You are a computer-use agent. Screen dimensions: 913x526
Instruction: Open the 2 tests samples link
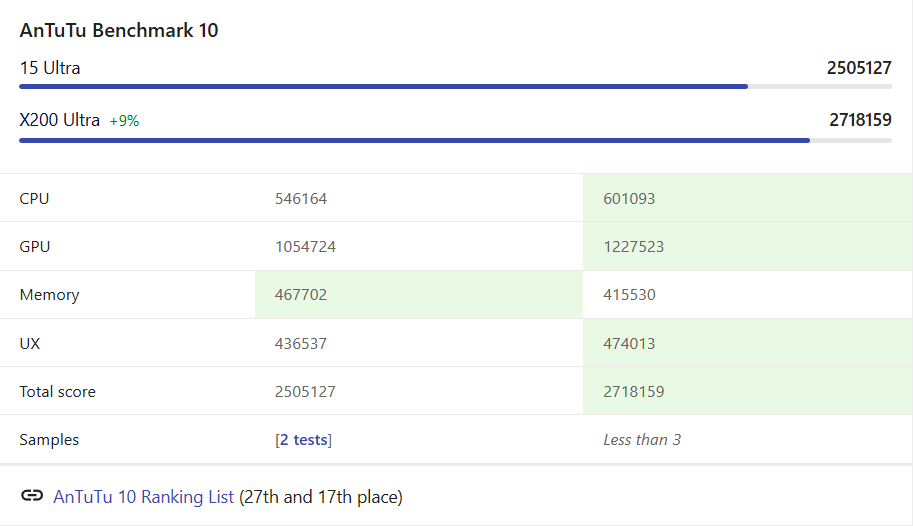[303, 440]
